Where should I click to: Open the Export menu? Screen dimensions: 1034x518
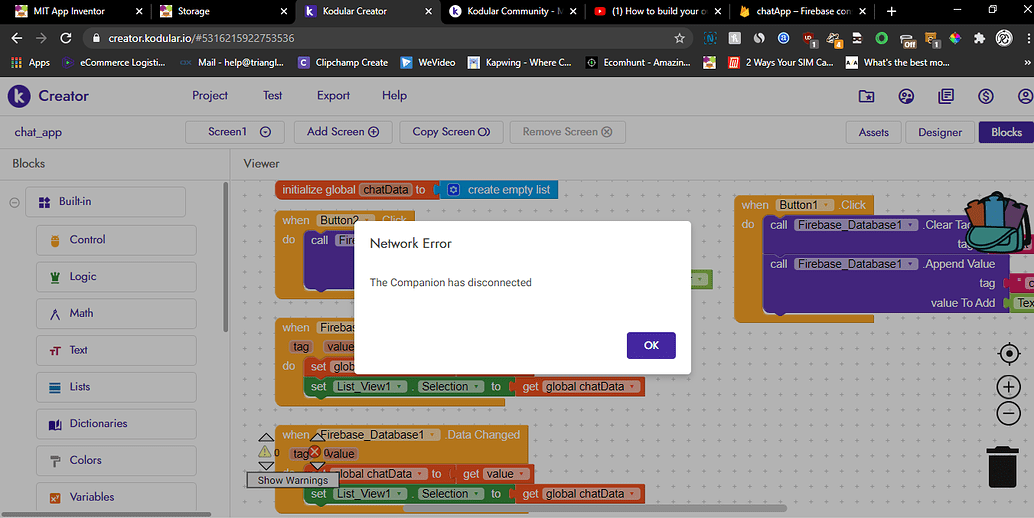(333, 96)
